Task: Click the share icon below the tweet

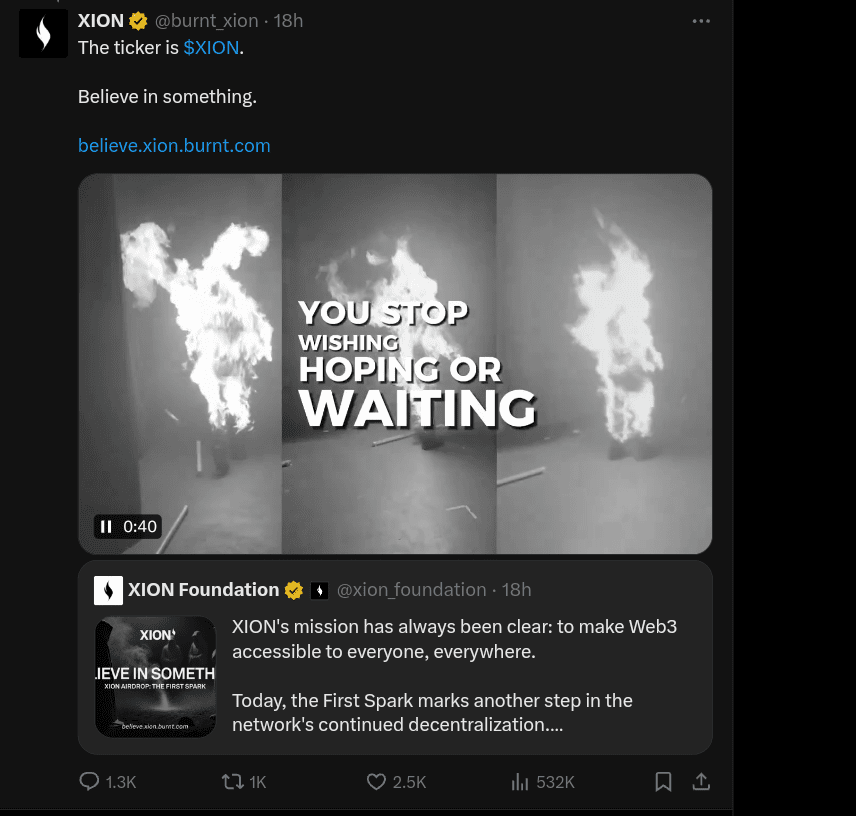Action: pyautogui.click(x=702, y=781)
